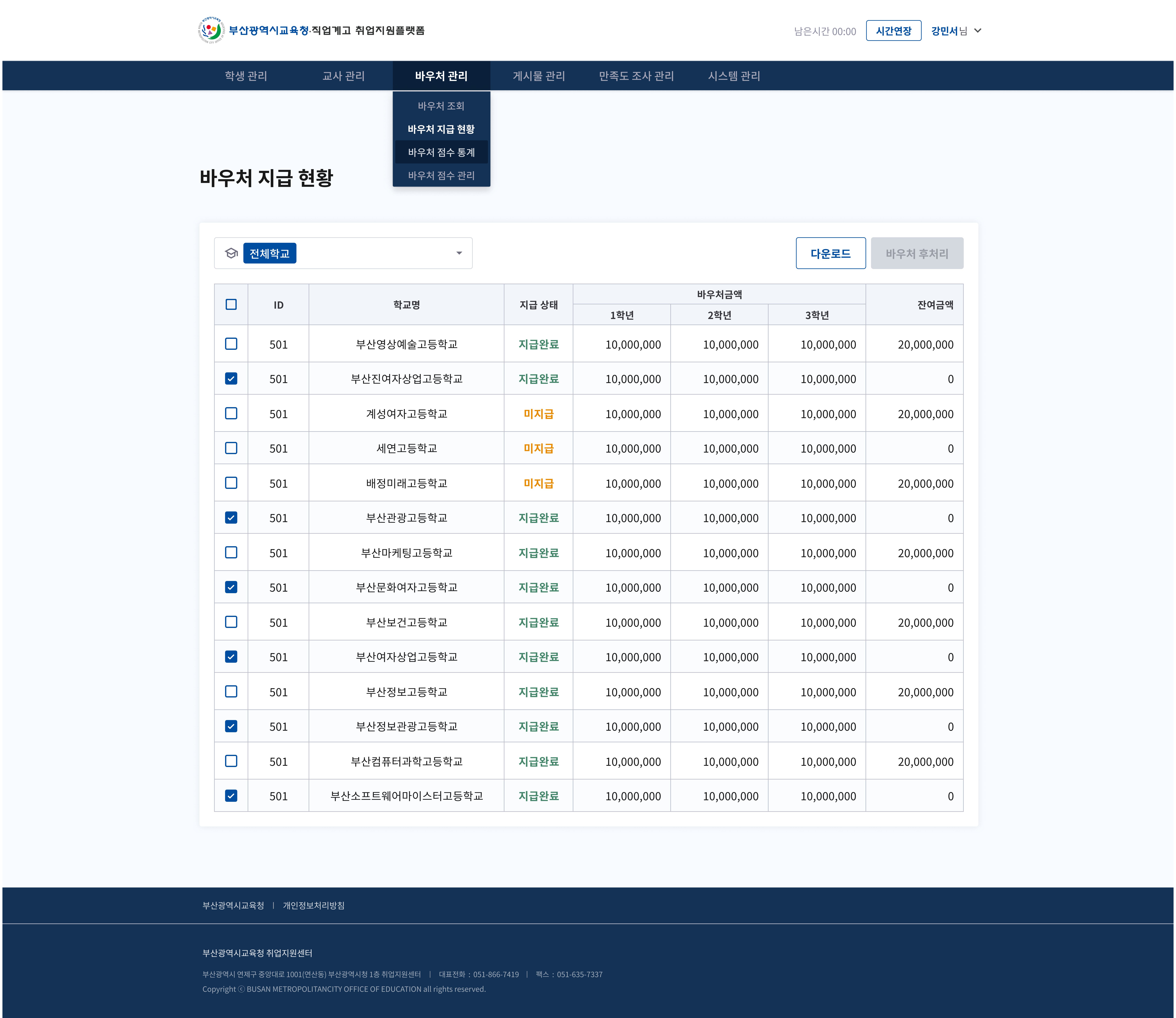
Task: Open the 학생 관리 menu
Action: (246, 75)
